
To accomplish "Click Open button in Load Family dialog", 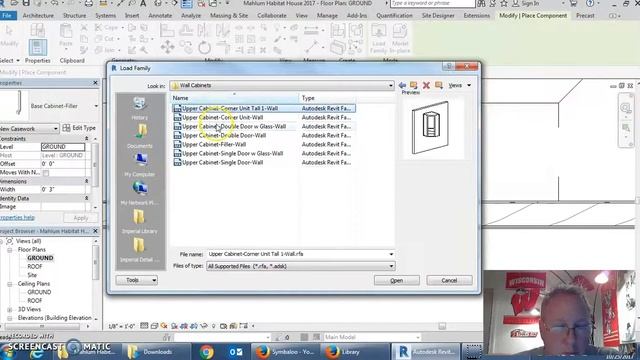I will point(396,280).
